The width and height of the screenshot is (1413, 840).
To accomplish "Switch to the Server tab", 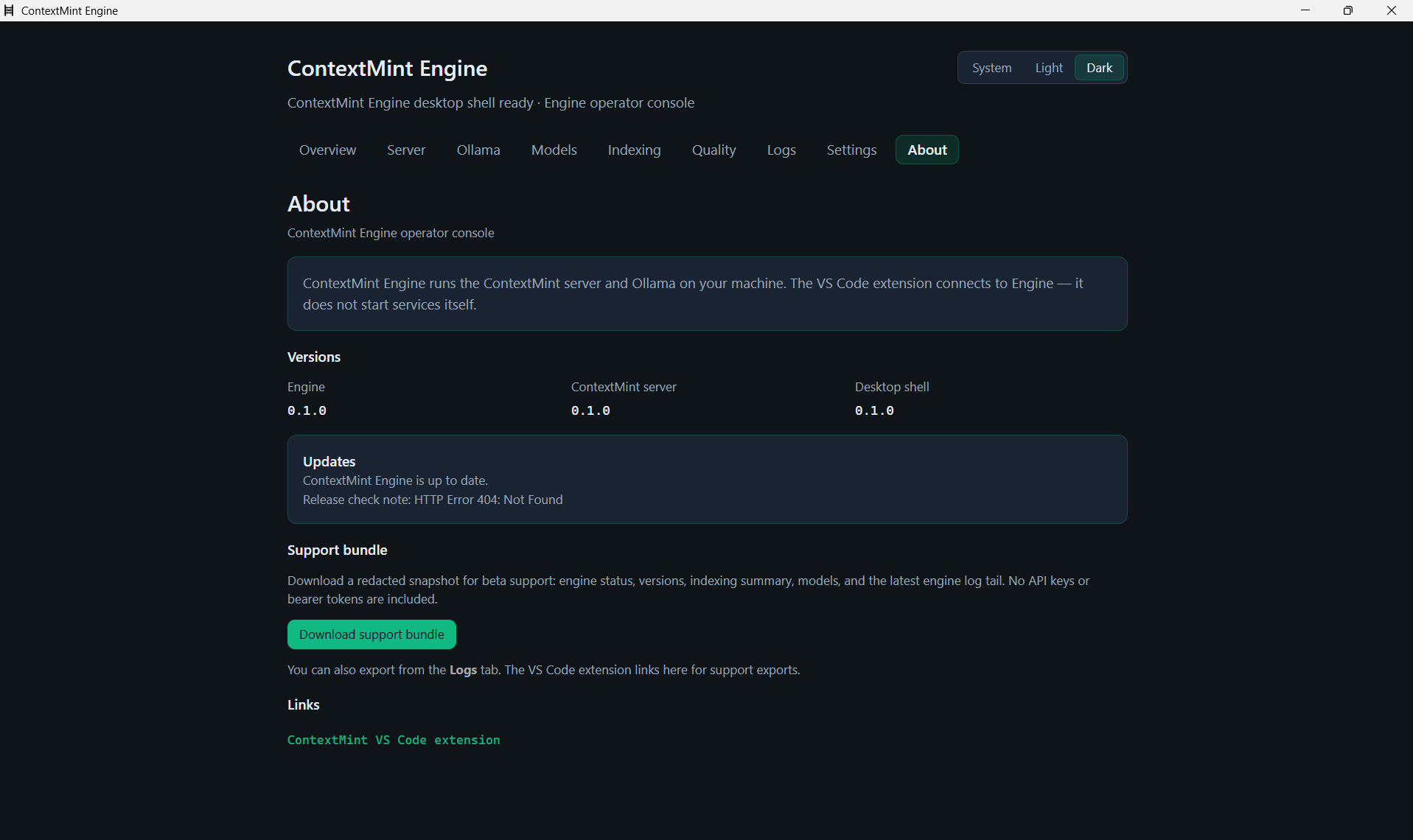I will pos(406,150).
